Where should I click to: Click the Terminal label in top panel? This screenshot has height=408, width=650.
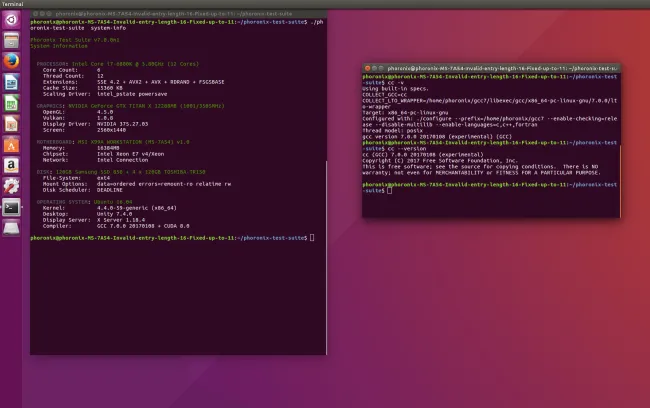point(12,4)
